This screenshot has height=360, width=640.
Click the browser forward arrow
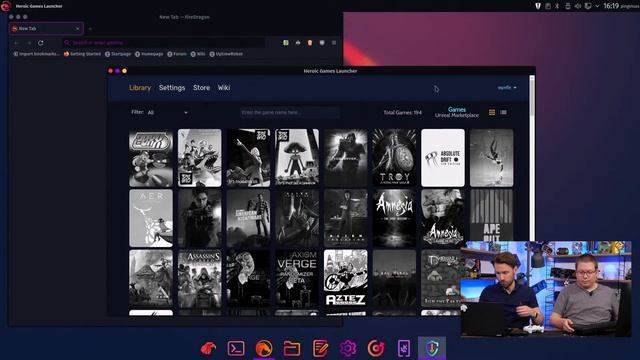coord(29,42)
